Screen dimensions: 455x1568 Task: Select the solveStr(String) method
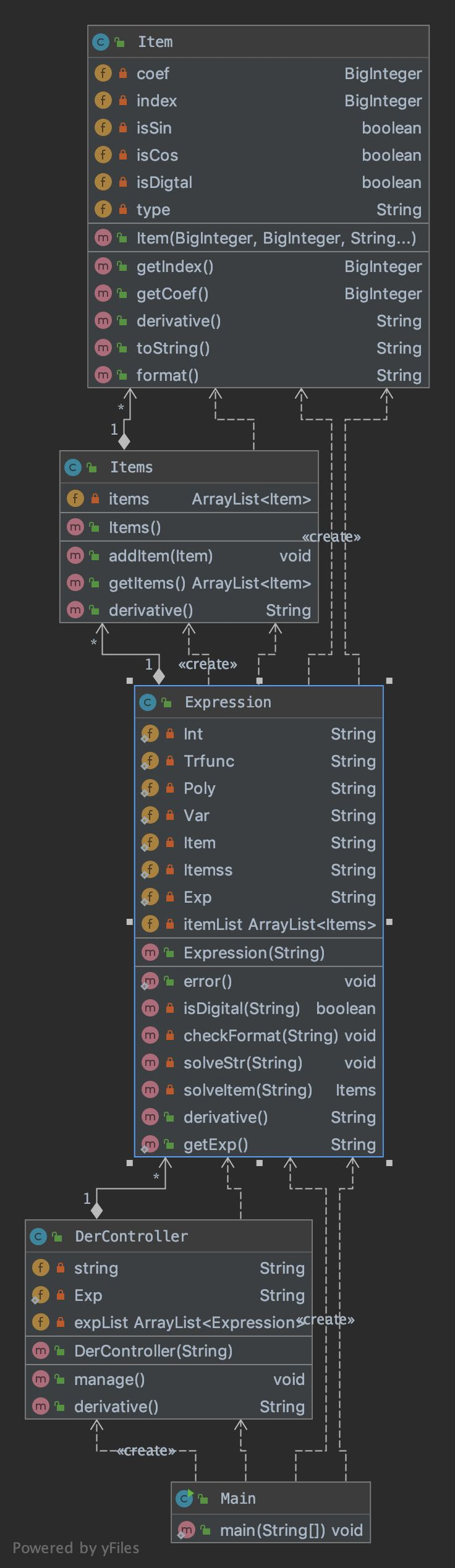click(x=258, y=1063)
